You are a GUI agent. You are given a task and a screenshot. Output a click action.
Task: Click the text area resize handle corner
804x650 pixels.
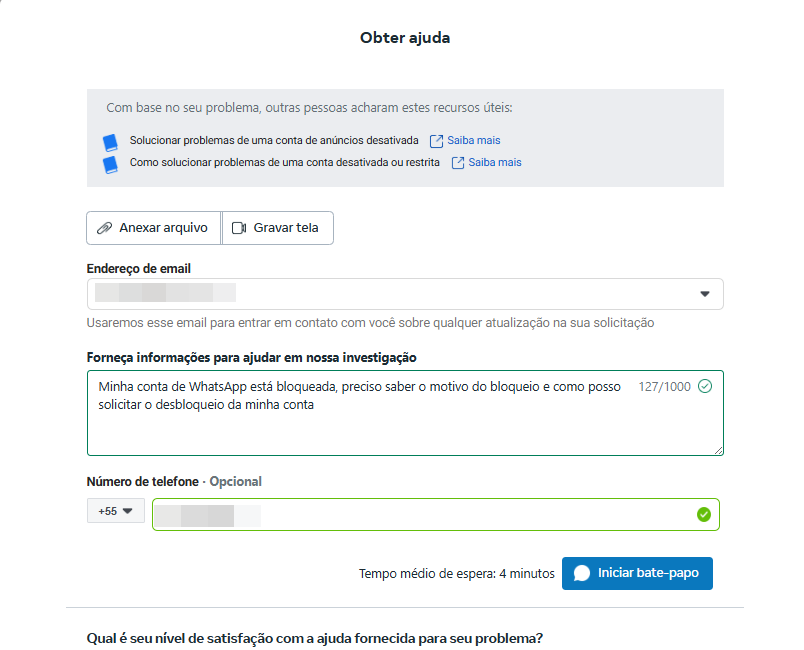[719, 451]
